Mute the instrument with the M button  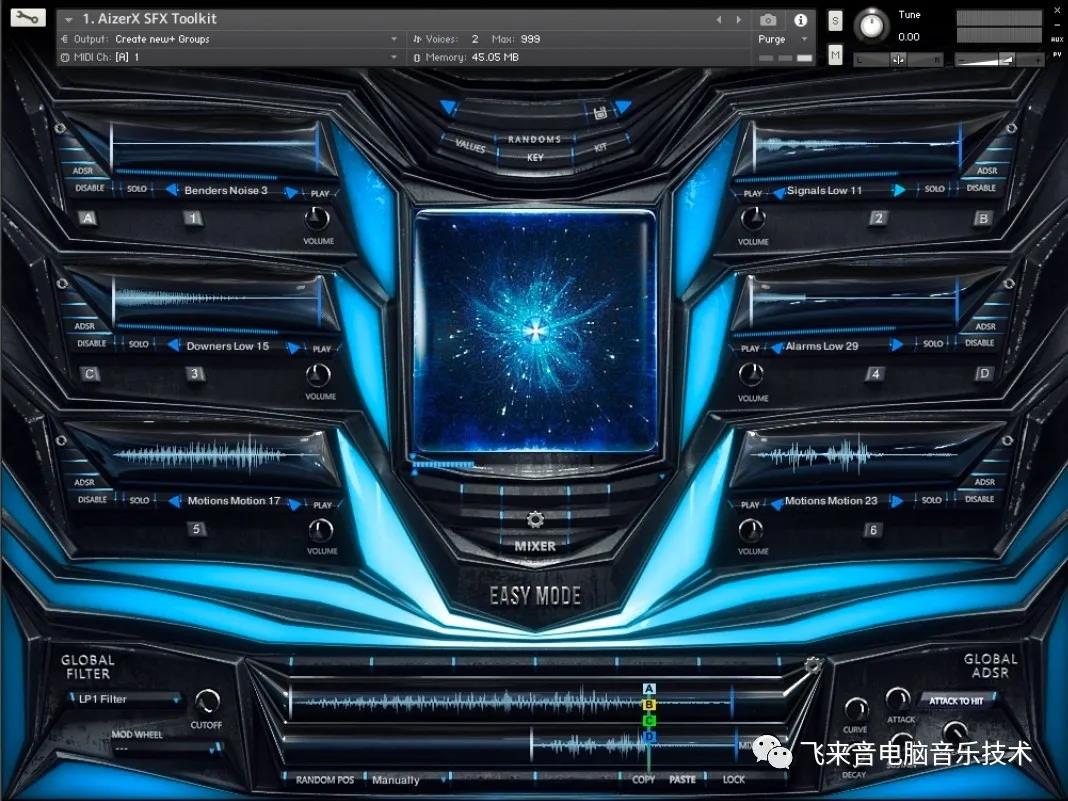(835, 54)
